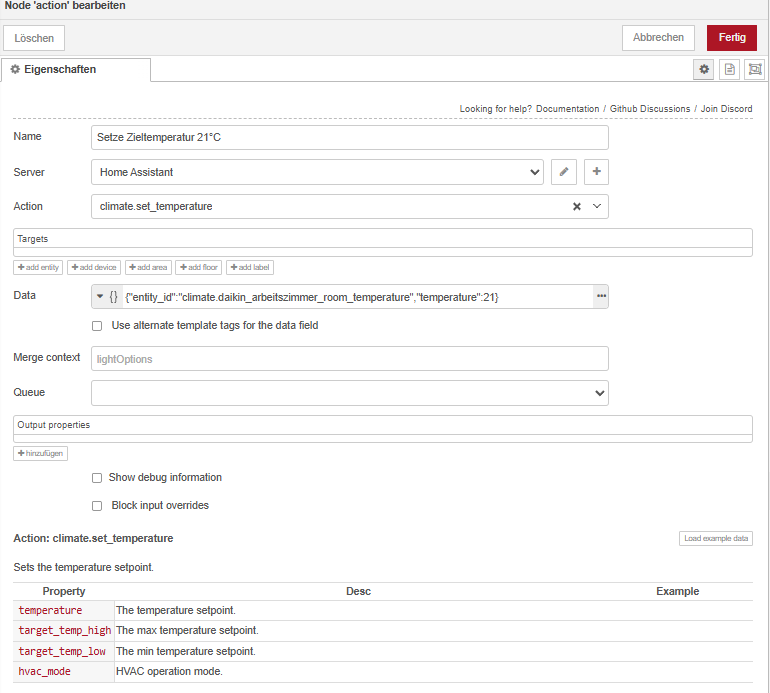Screen dimensions: 770x693
Task: Clear the climate.set_temperature action value
Action: [x=576, y=207]
